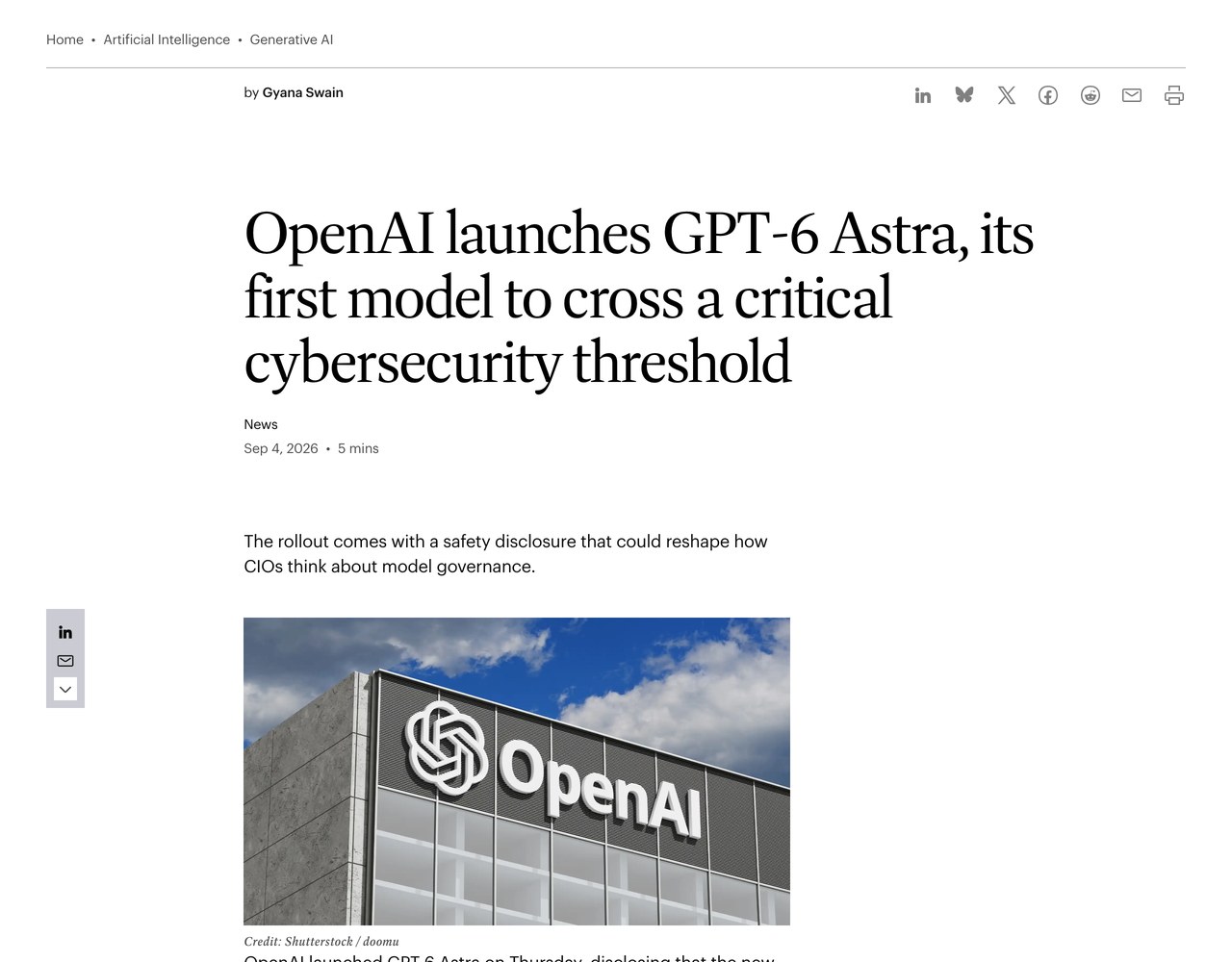This screenshot has width=1232, height=962.
Task: Email article from the top share icons
Action: [x=1132, y=95]
